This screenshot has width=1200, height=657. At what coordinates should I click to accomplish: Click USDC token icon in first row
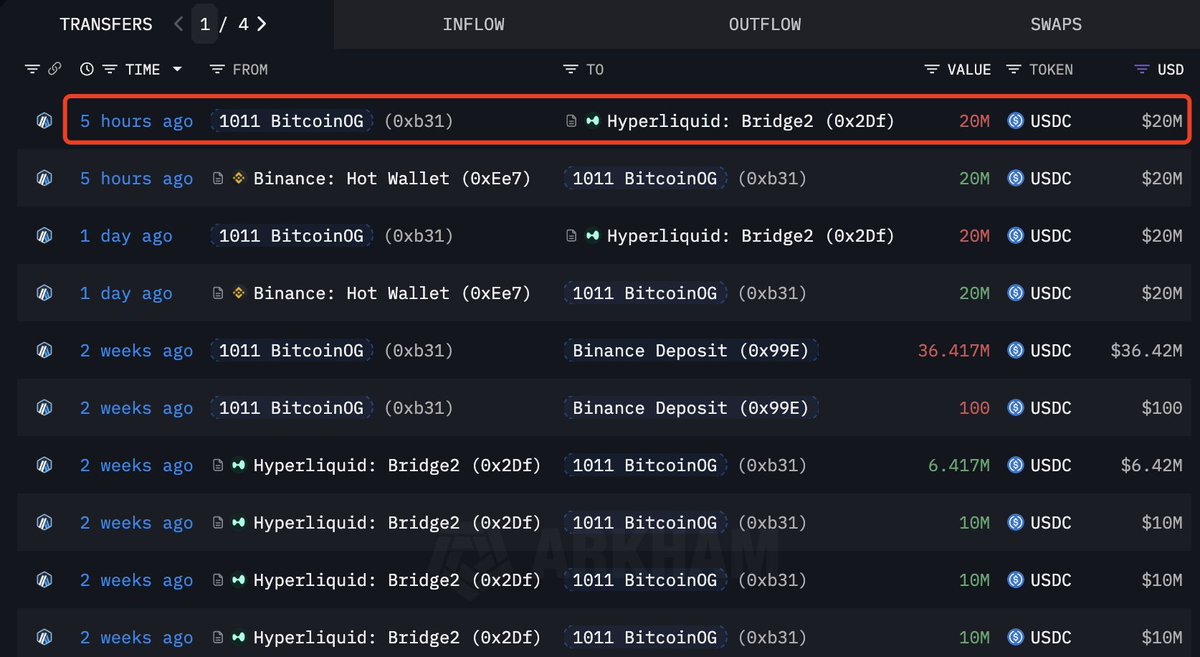(1016, 121)
